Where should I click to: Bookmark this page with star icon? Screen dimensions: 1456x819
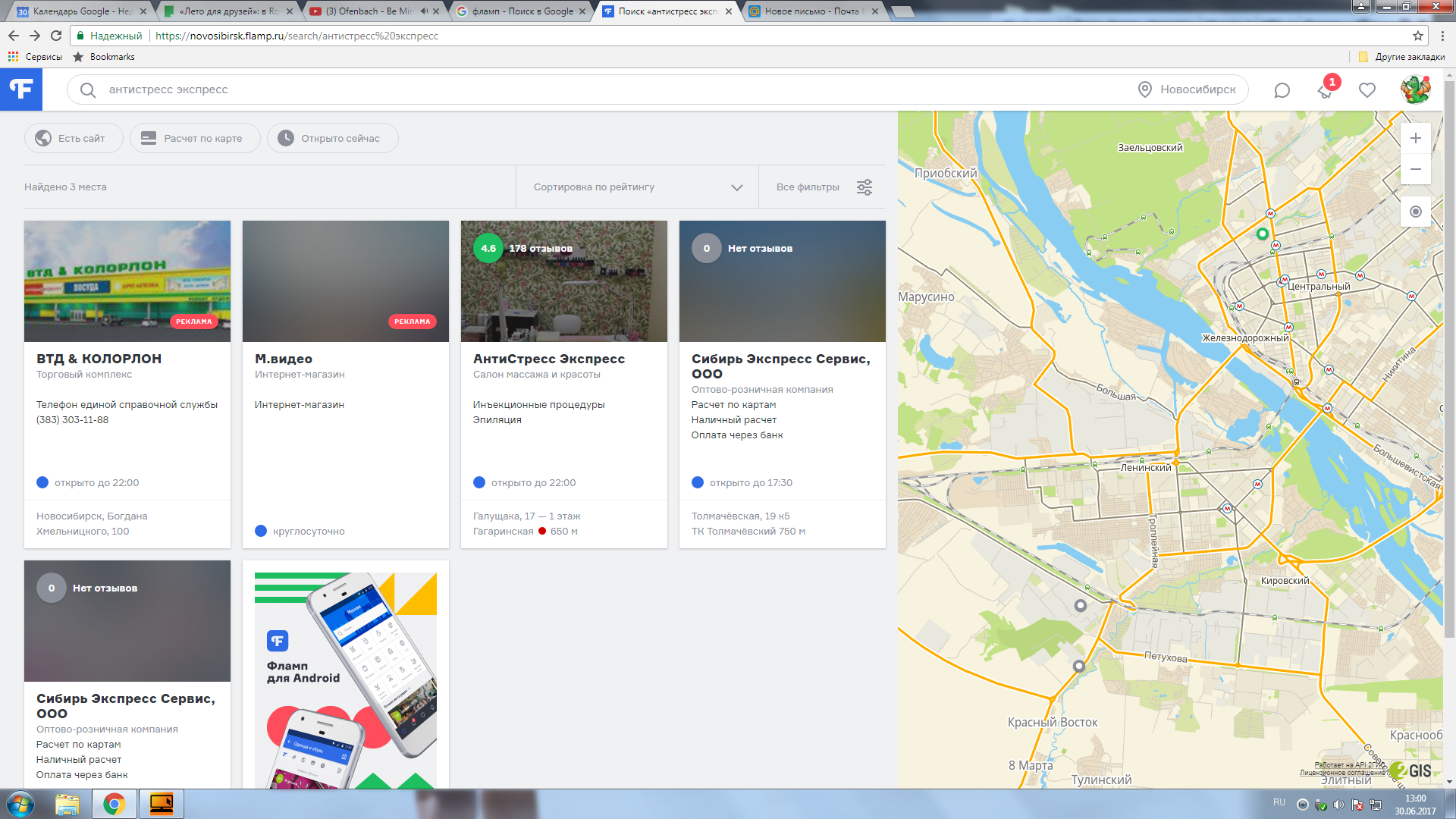point(1417,36)
